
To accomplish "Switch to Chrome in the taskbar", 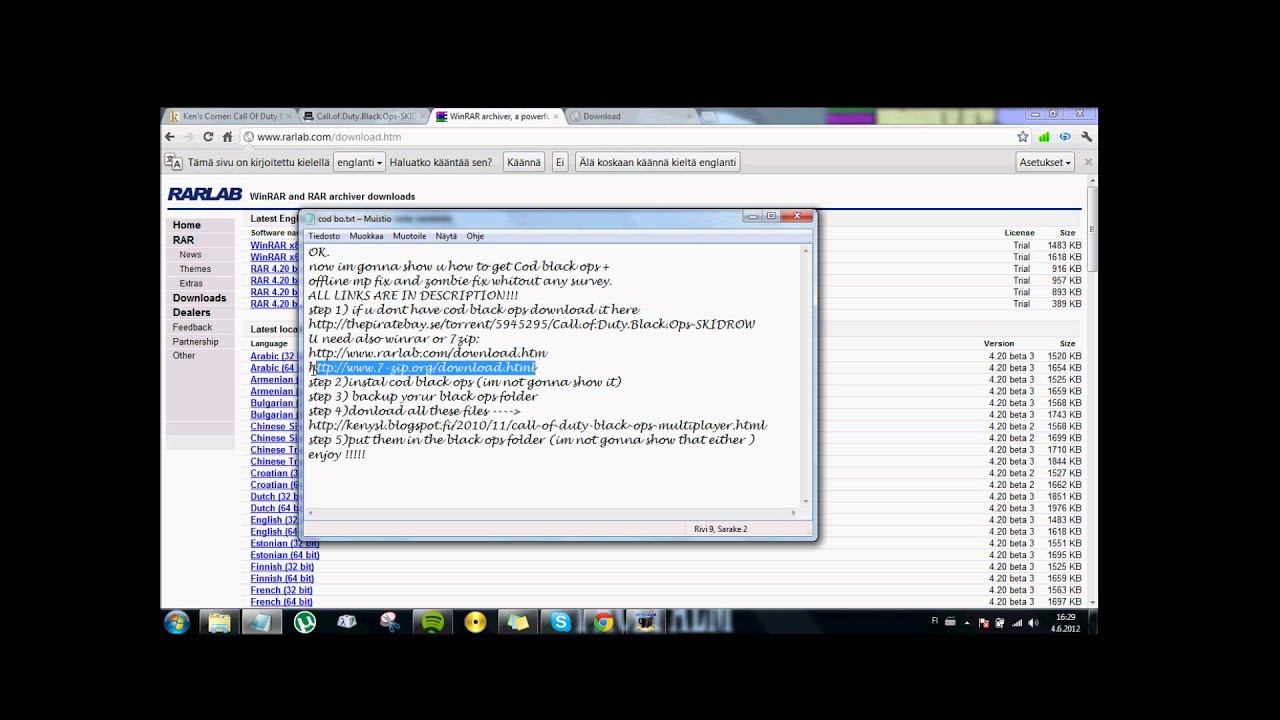I will [603, 623].
